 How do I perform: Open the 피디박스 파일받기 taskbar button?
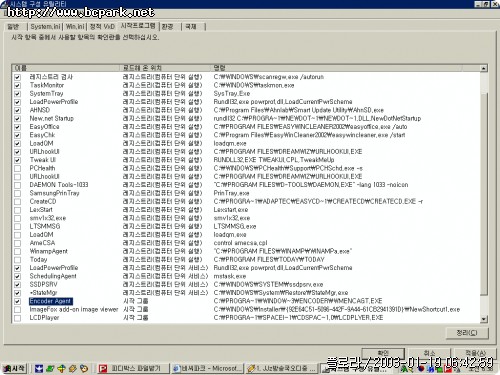tap(132, 368)
